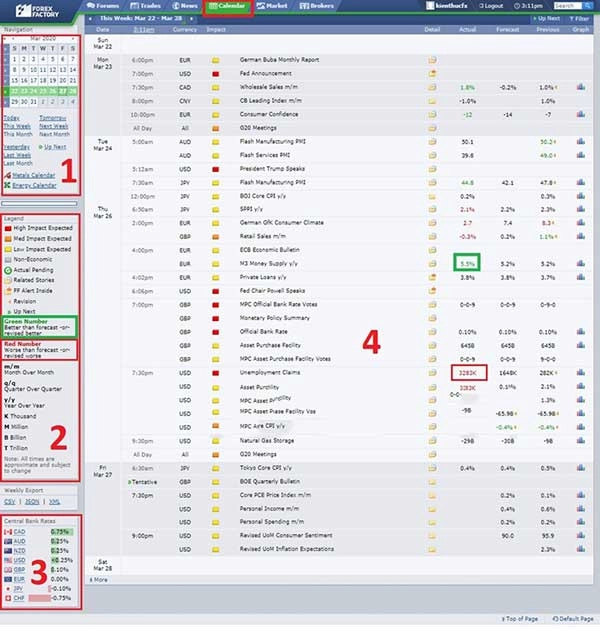600x629 pixels.
Task: Click the Up Next button in header
Action: pyautogui.click(x=547, y=18)
